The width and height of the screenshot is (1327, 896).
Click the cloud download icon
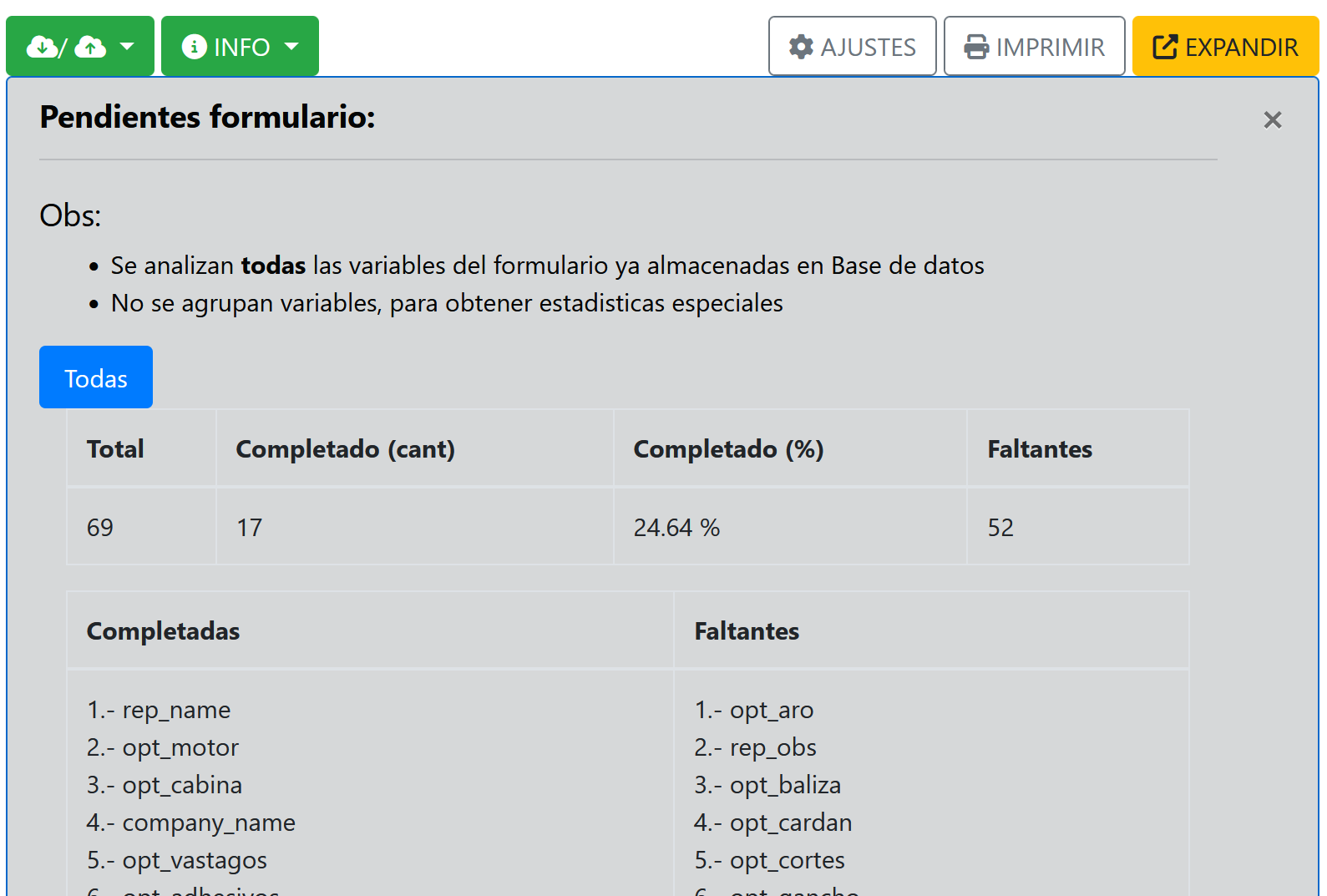point(41,47)
